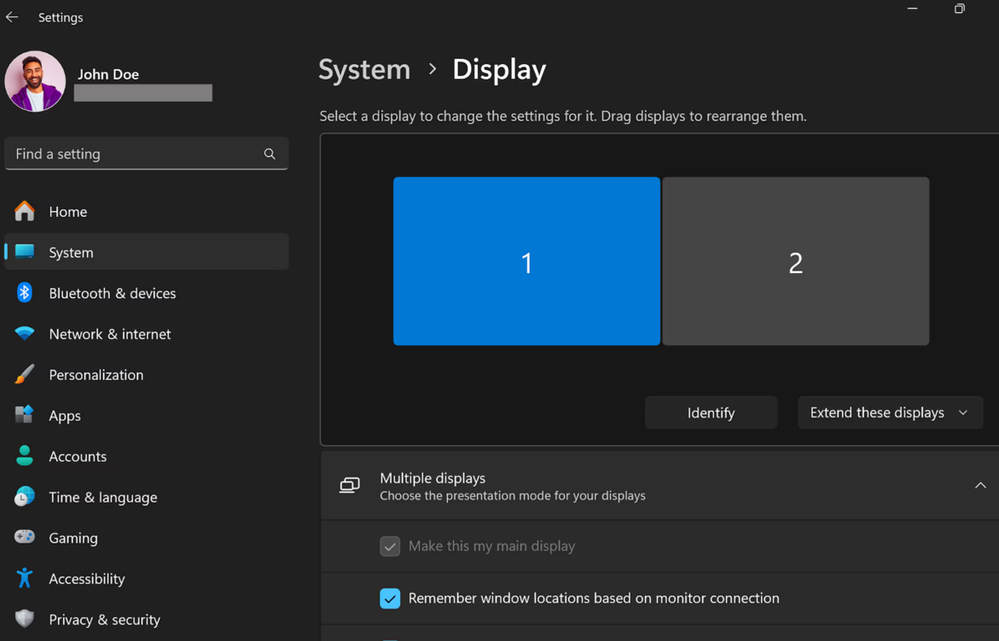Click the Apps icon in sidebar
Image resolution: width=999 pixels, height=641 pixels.
[25, 415]
